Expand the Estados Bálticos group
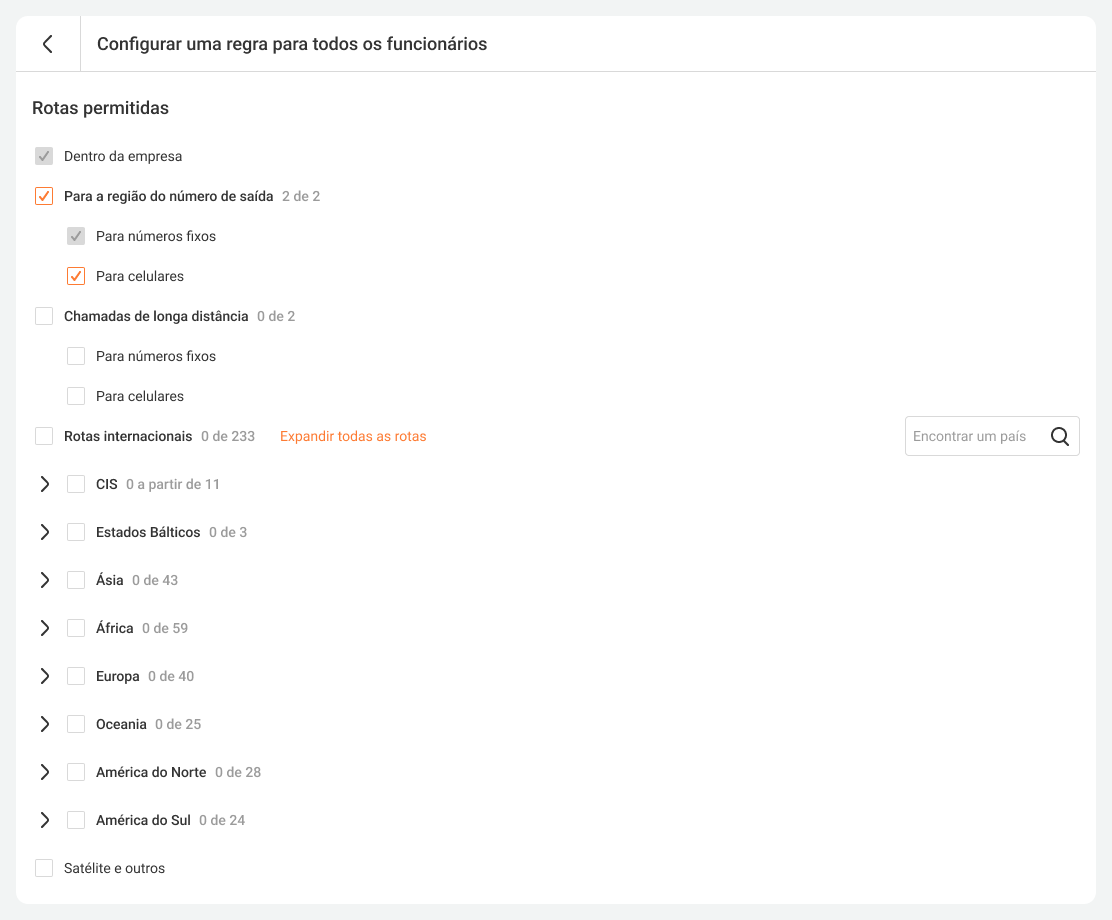The height and width of the screenshot is (920, 1112). tap(44, 532)
